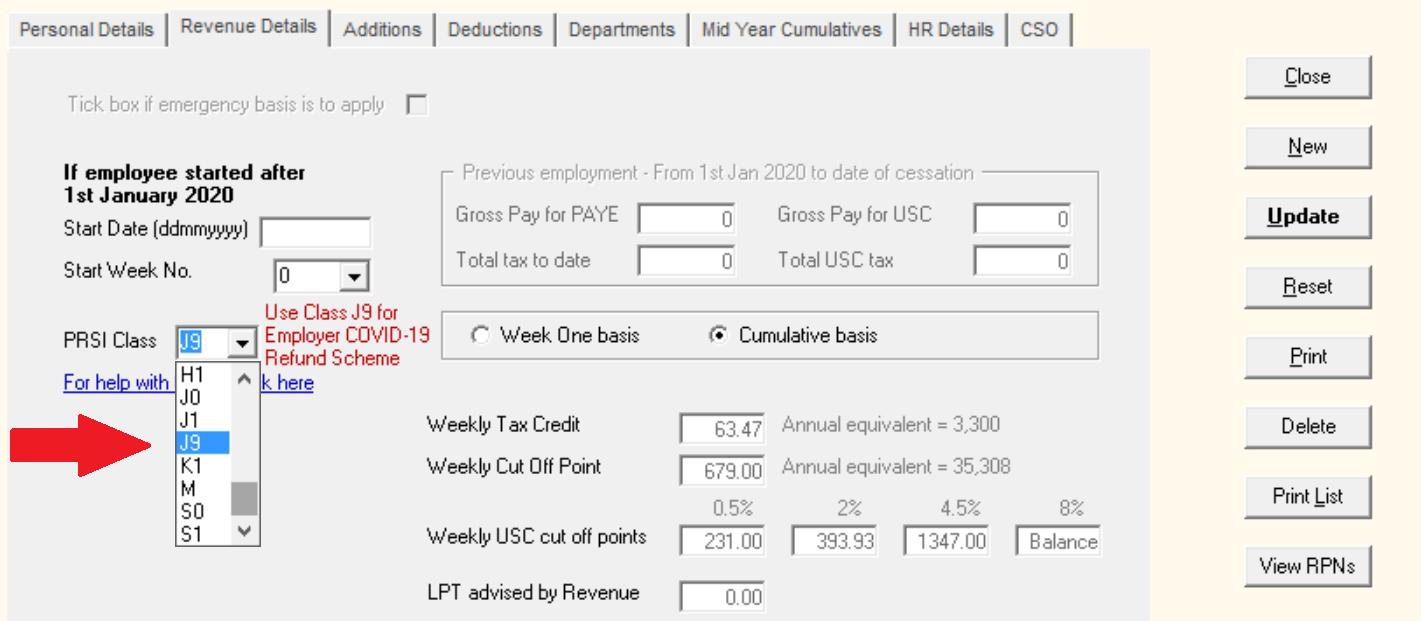Select Week One basis radio button

(481, 336)
